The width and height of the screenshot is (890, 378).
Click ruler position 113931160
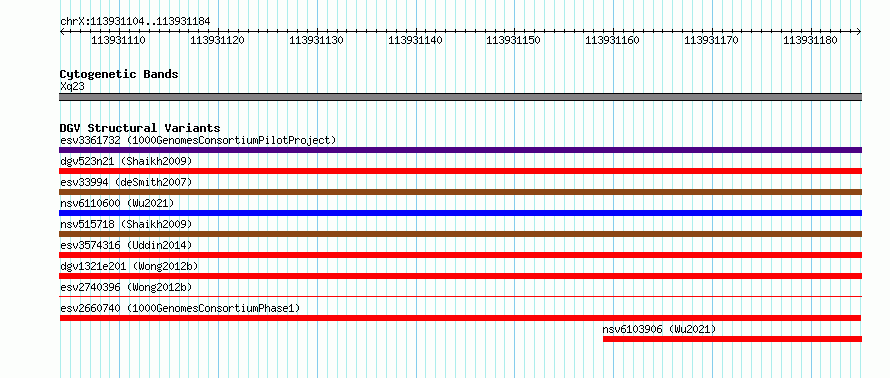pyautogui.click(x=612, y=40)
